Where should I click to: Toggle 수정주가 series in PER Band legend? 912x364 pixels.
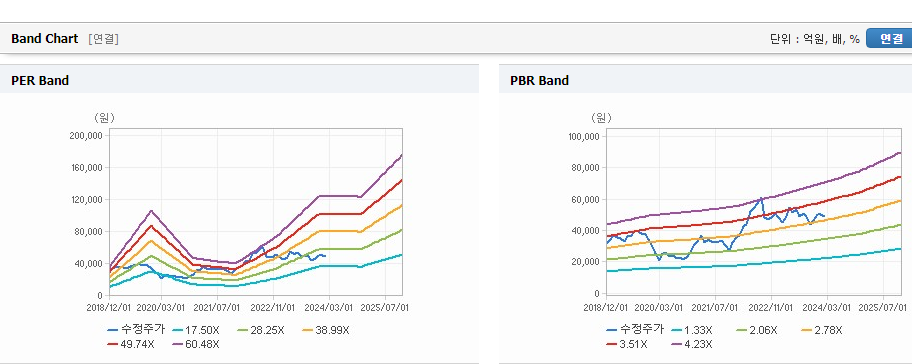coord(136,330)
